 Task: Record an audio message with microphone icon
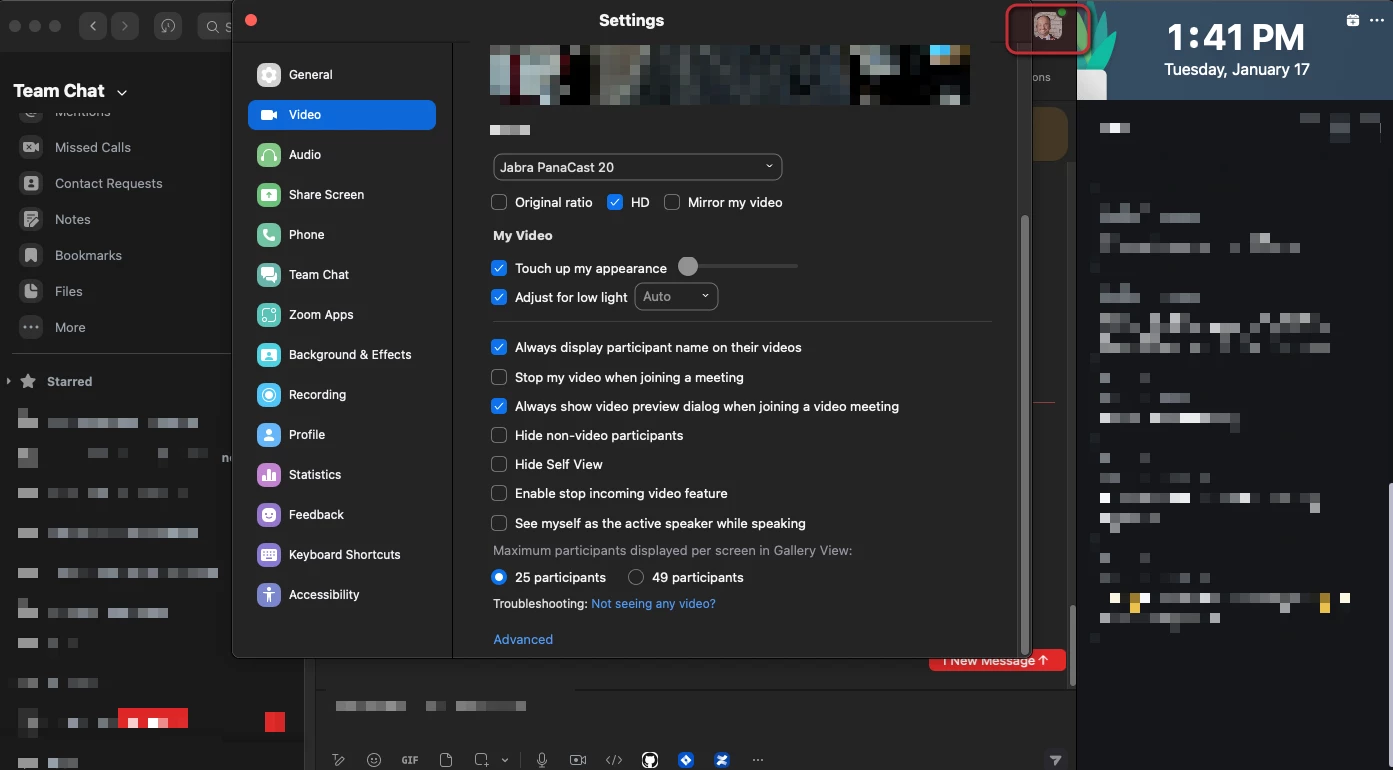[542, 760]
